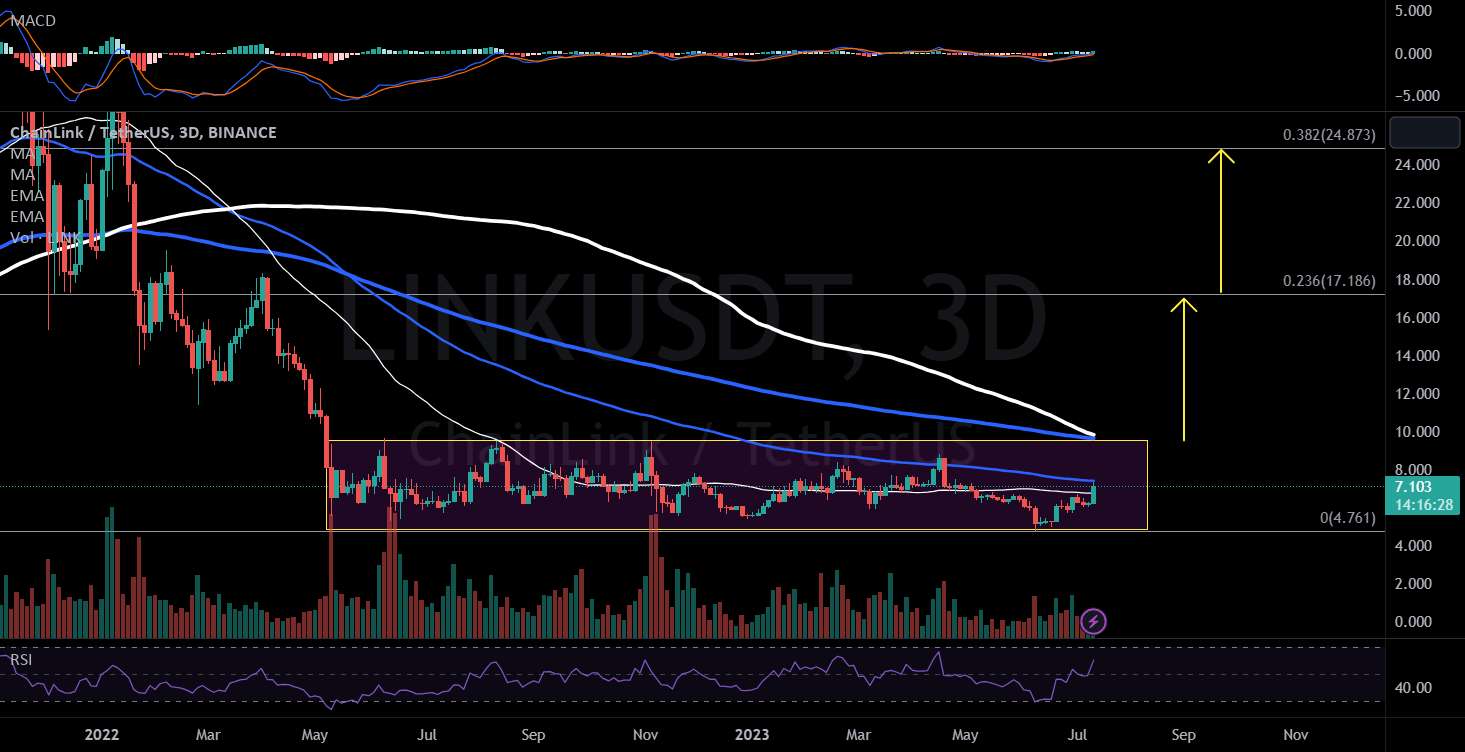Image resolution: width=1465 pixels, height=752 pixels.
Task: Click the 10.000 price scale label
Action: point(1415,432)
